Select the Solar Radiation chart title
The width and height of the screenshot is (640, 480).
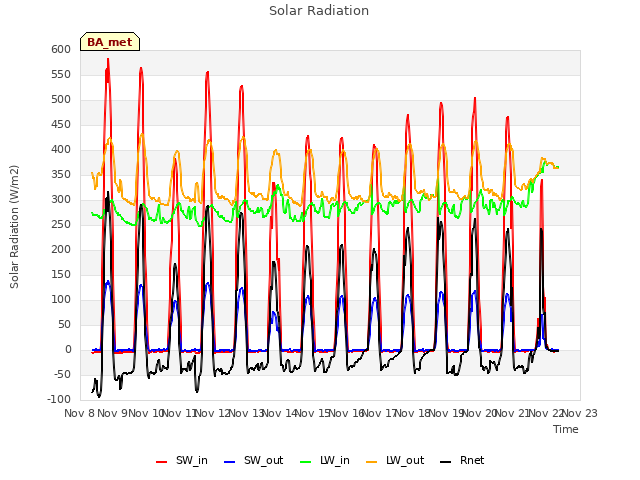319,11
